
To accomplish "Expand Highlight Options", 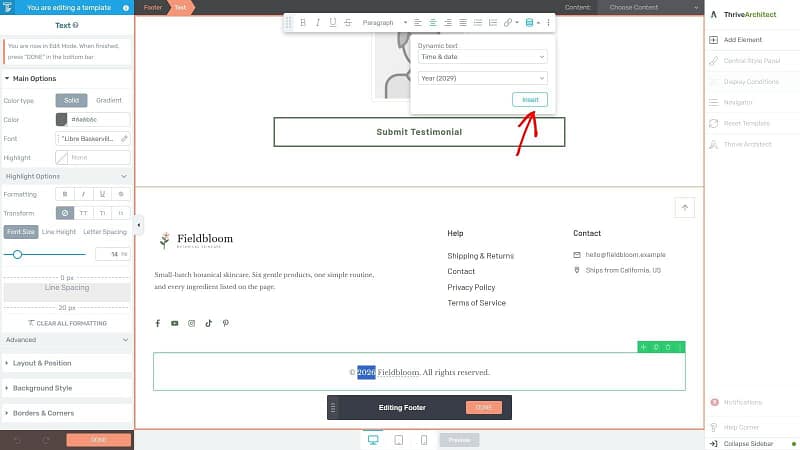I will 66,177.
